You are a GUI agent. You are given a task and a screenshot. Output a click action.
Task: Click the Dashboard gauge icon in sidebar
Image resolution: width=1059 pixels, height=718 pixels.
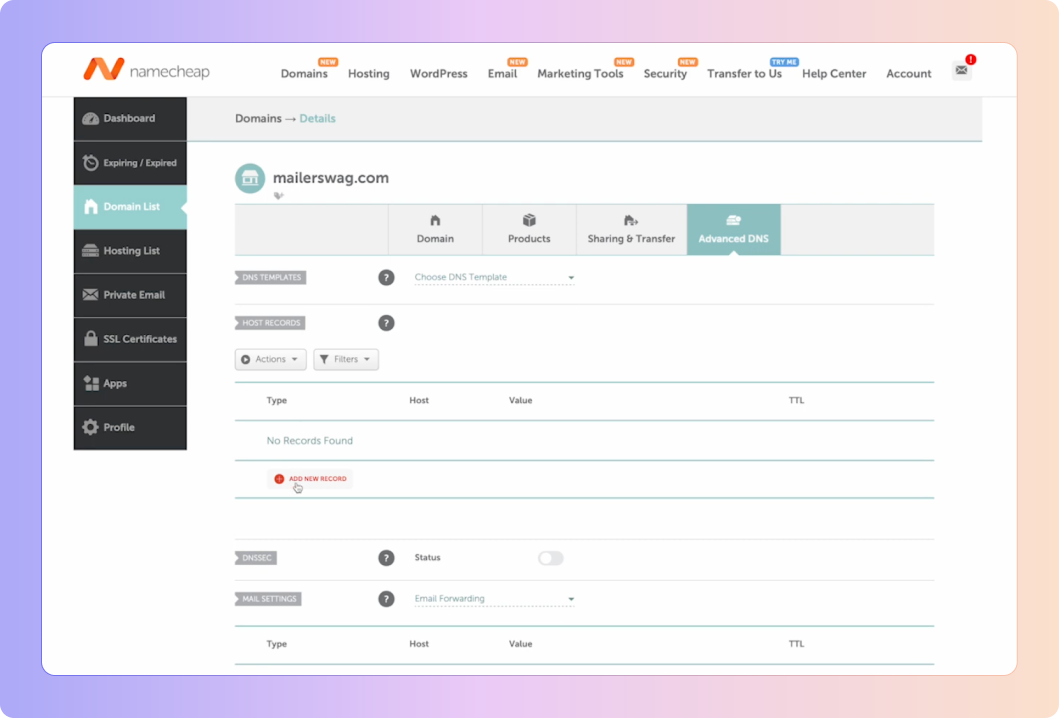coord(91,119)
